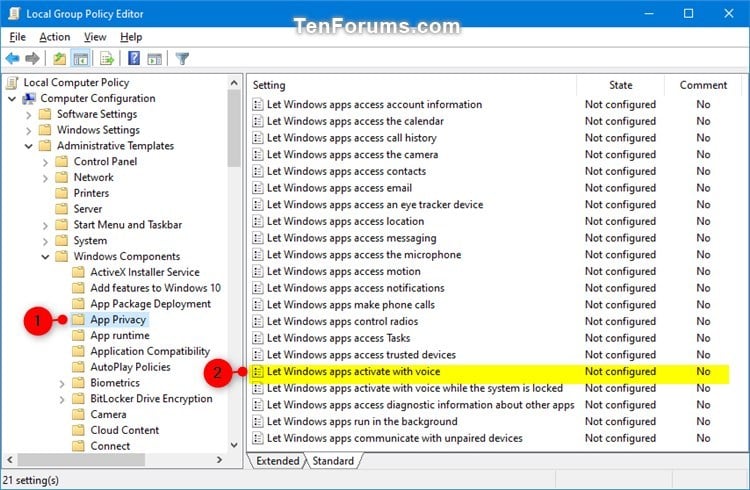This screenshot has height=490, width=750.
Task: Sort by the State column header
Action: [620, 85]
